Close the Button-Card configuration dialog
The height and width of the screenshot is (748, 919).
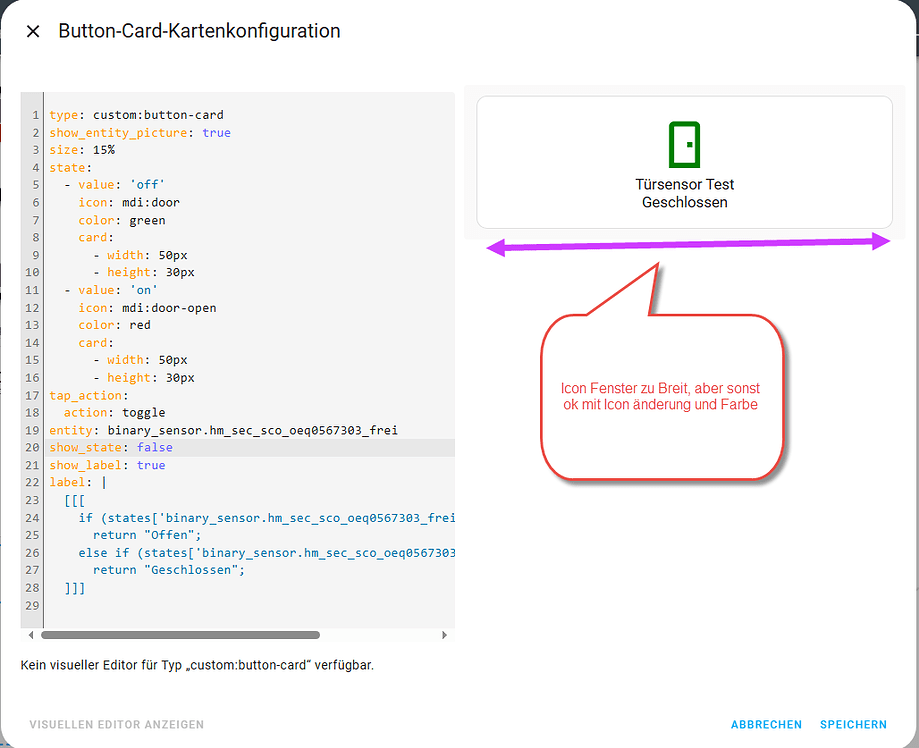click(x=32, y=31)
